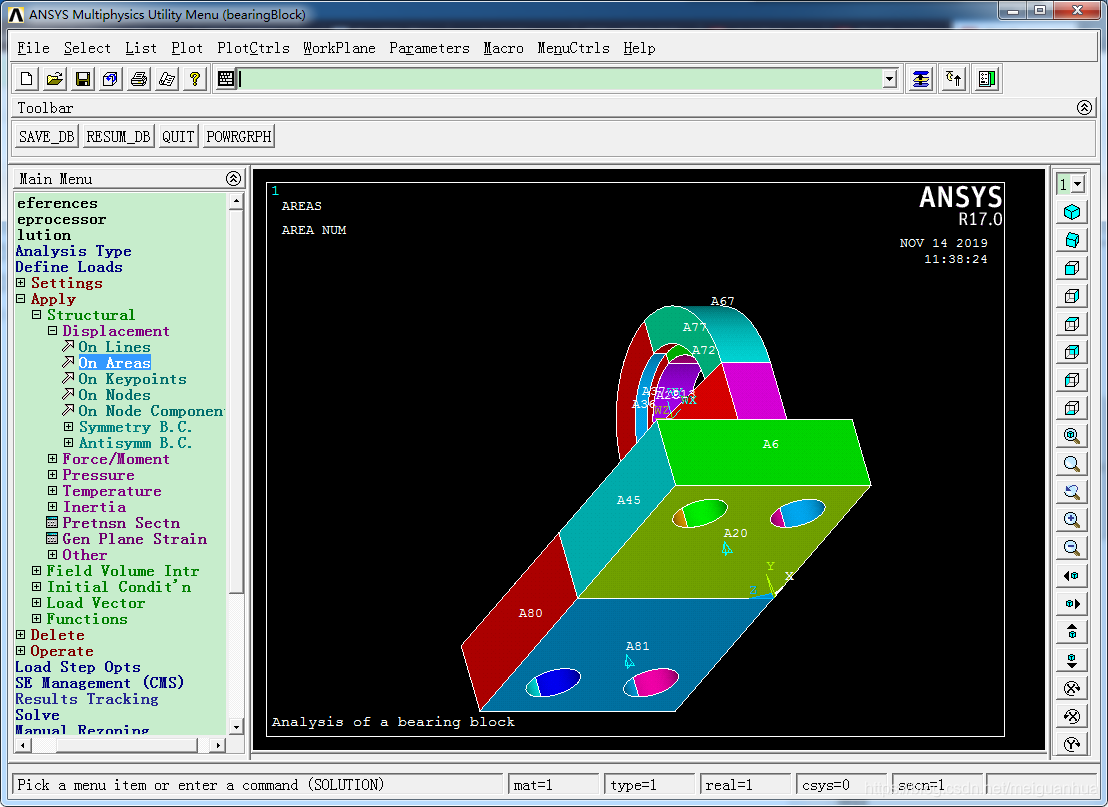The image size is (1108, 807).
Task: Expand the Load Vector branch
Action: click(37, 603)
